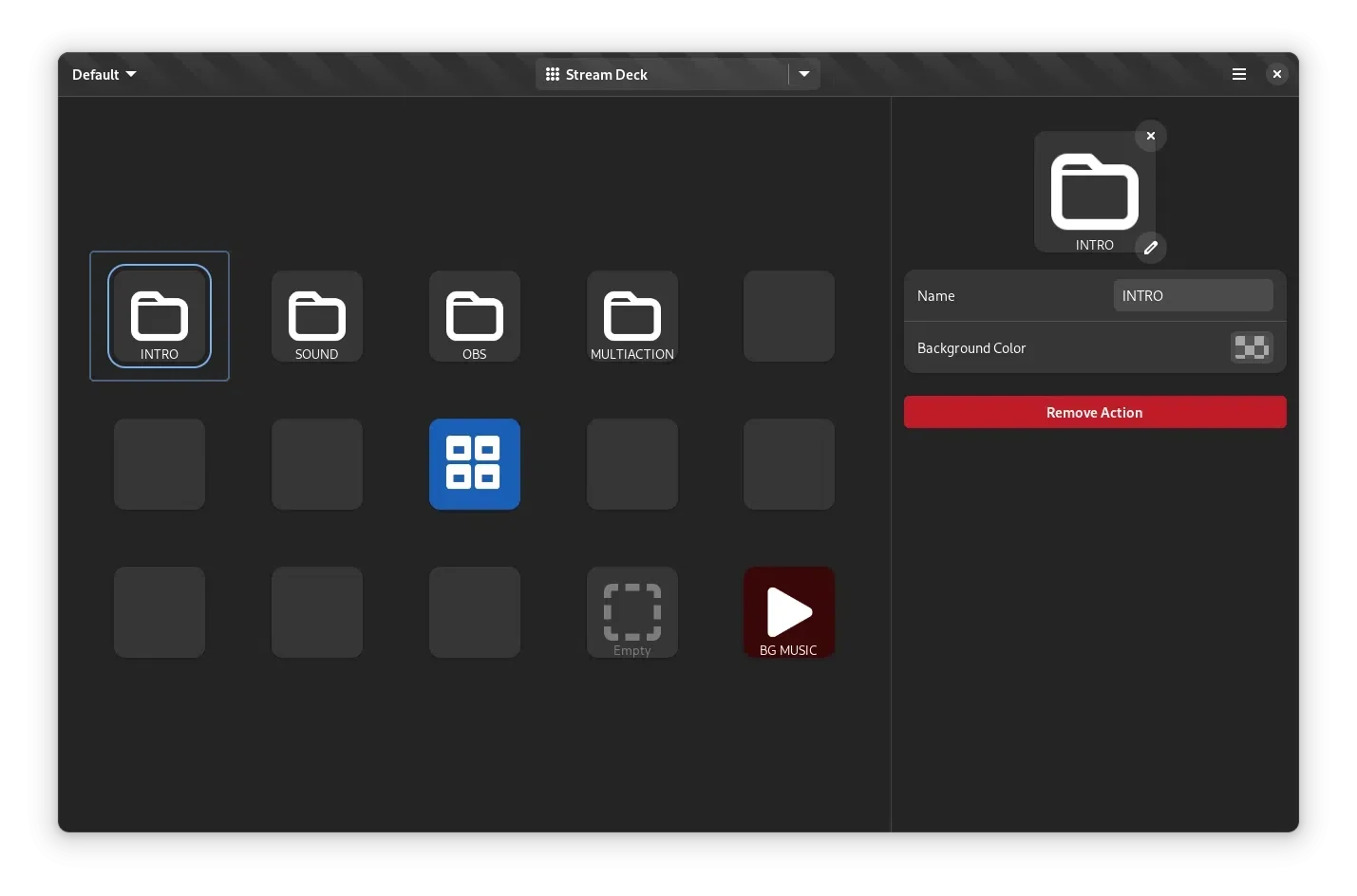The image size is (1357, 896).
Task: Select the BG MUSIC play key
Action: click(x=789, y=612)
